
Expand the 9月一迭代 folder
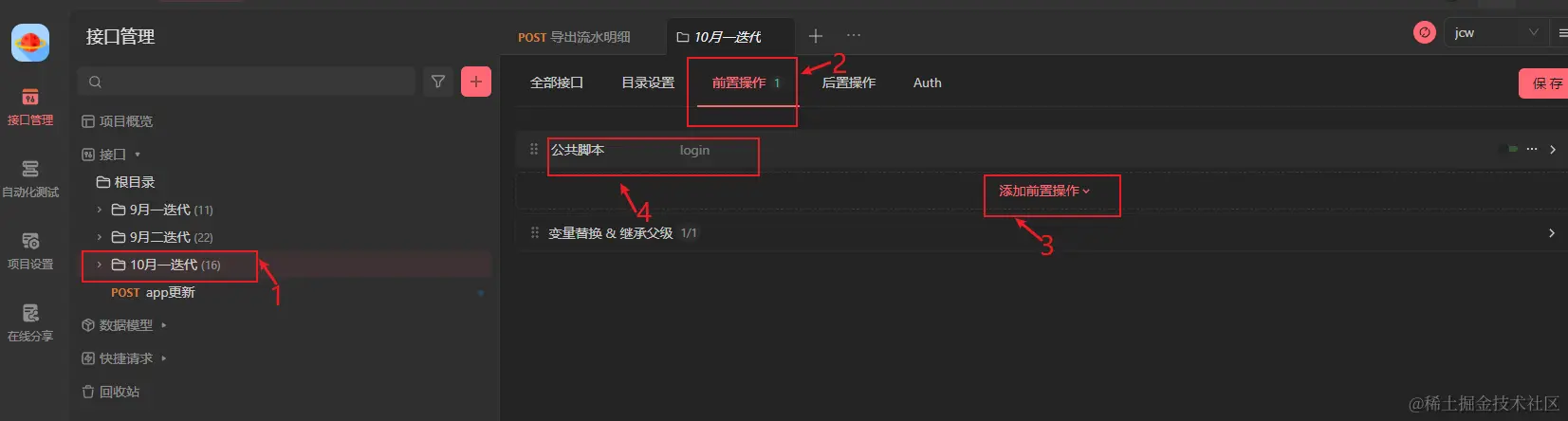click(x=99, y=210)
